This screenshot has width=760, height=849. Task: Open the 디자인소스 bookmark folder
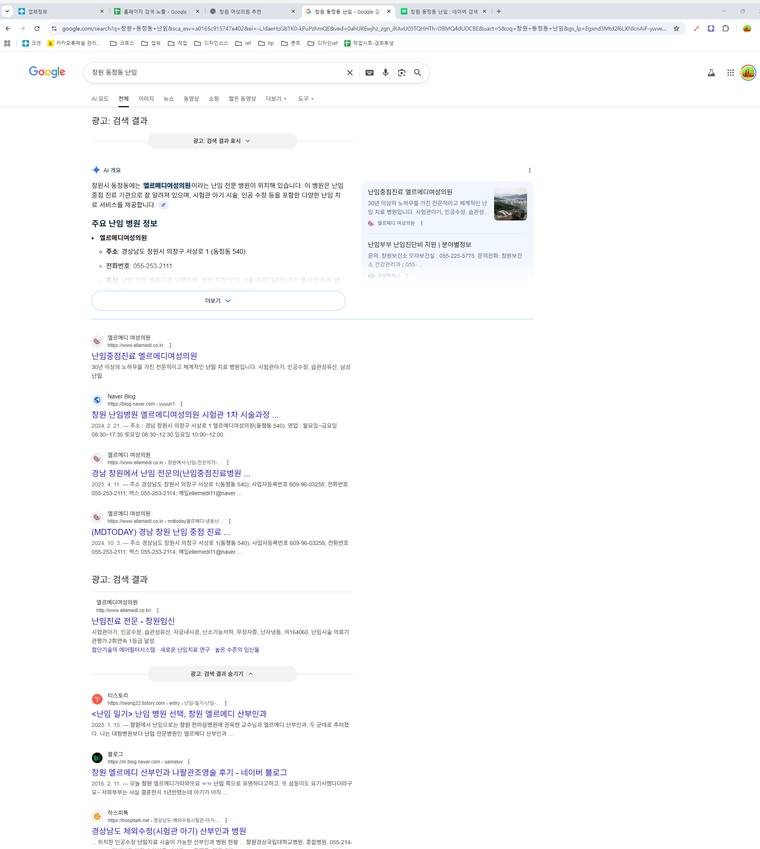[x=211, y=43]
